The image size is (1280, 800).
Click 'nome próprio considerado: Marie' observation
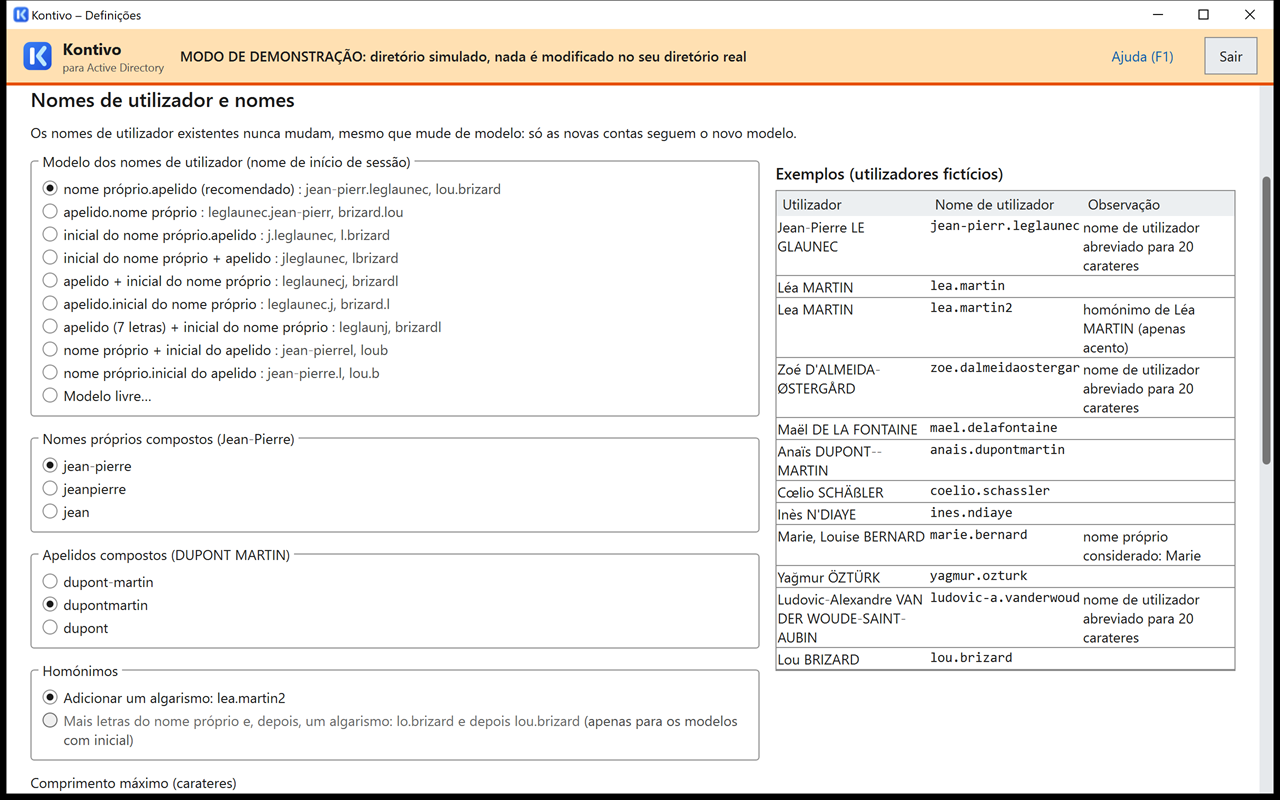click(x=1158, y=546)
